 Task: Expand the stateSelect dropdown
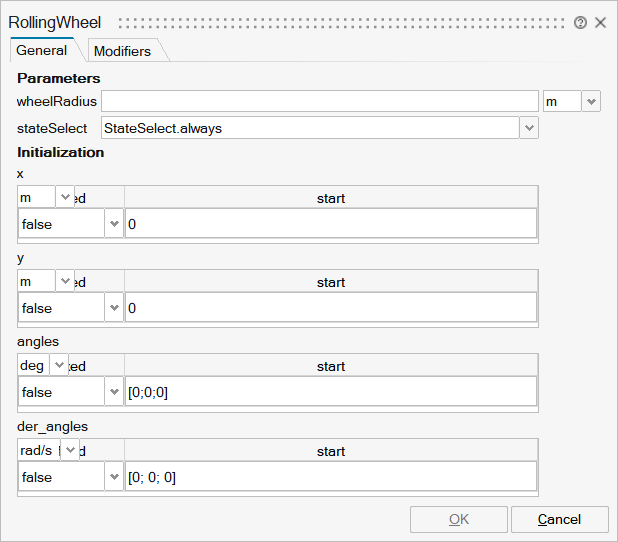click(529, 128)
